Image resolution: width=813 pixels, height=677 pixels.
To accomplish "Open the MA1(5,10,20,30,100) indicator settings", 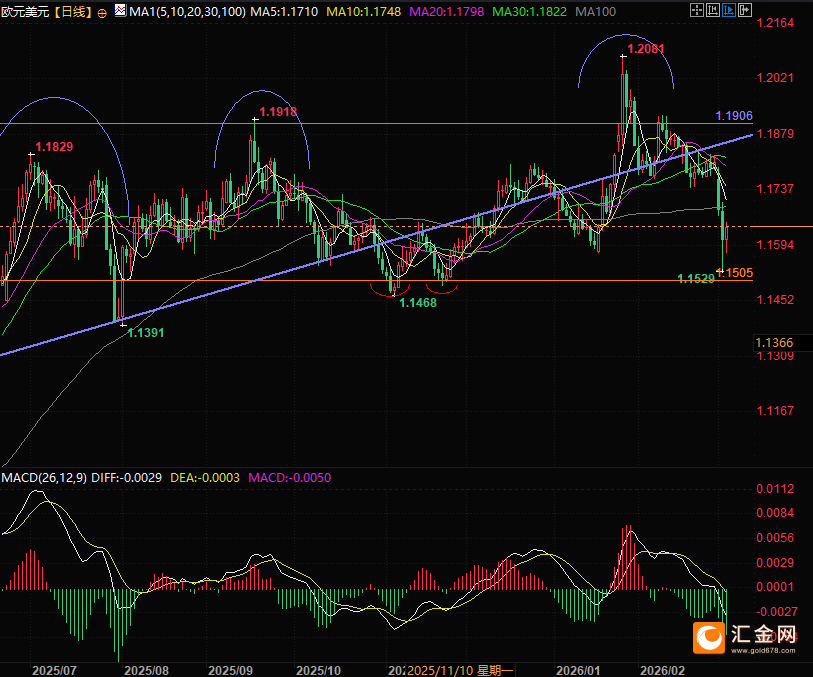I will click(x=181, y=12).
